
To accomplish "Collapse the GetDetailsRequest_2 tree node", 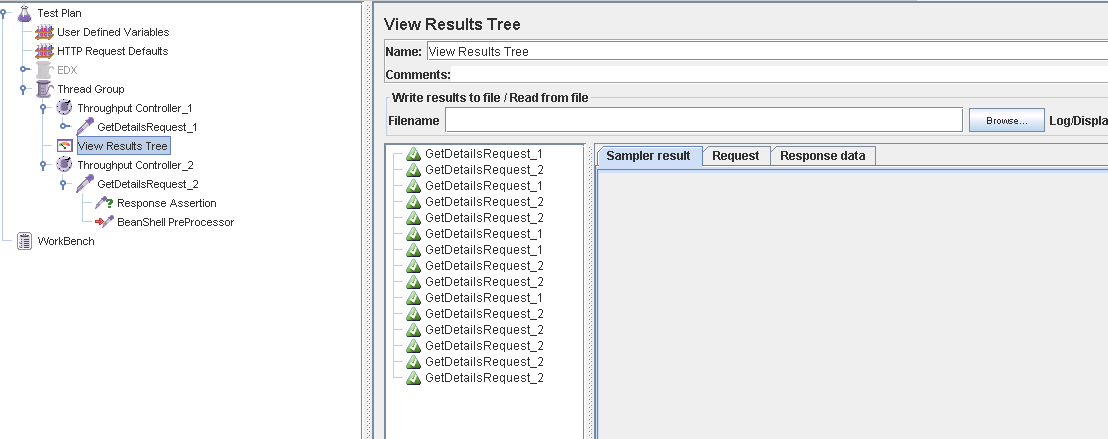I will click(x=63, y=184).
